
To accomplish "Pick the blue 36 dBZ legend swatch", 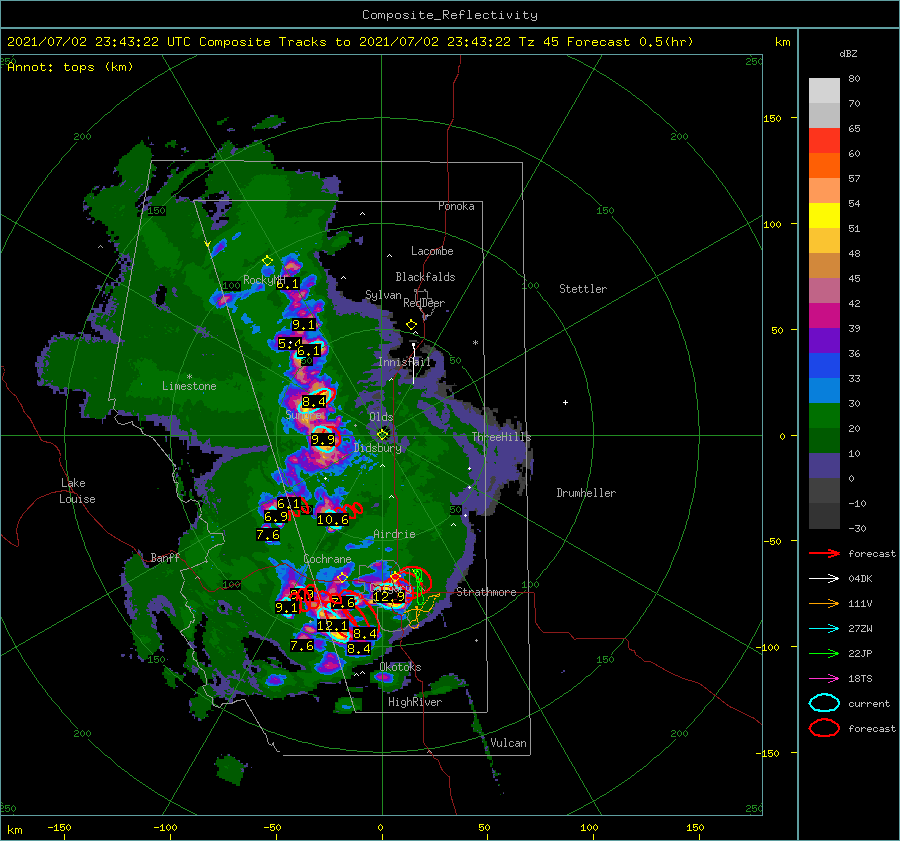I will coord(824,365).
